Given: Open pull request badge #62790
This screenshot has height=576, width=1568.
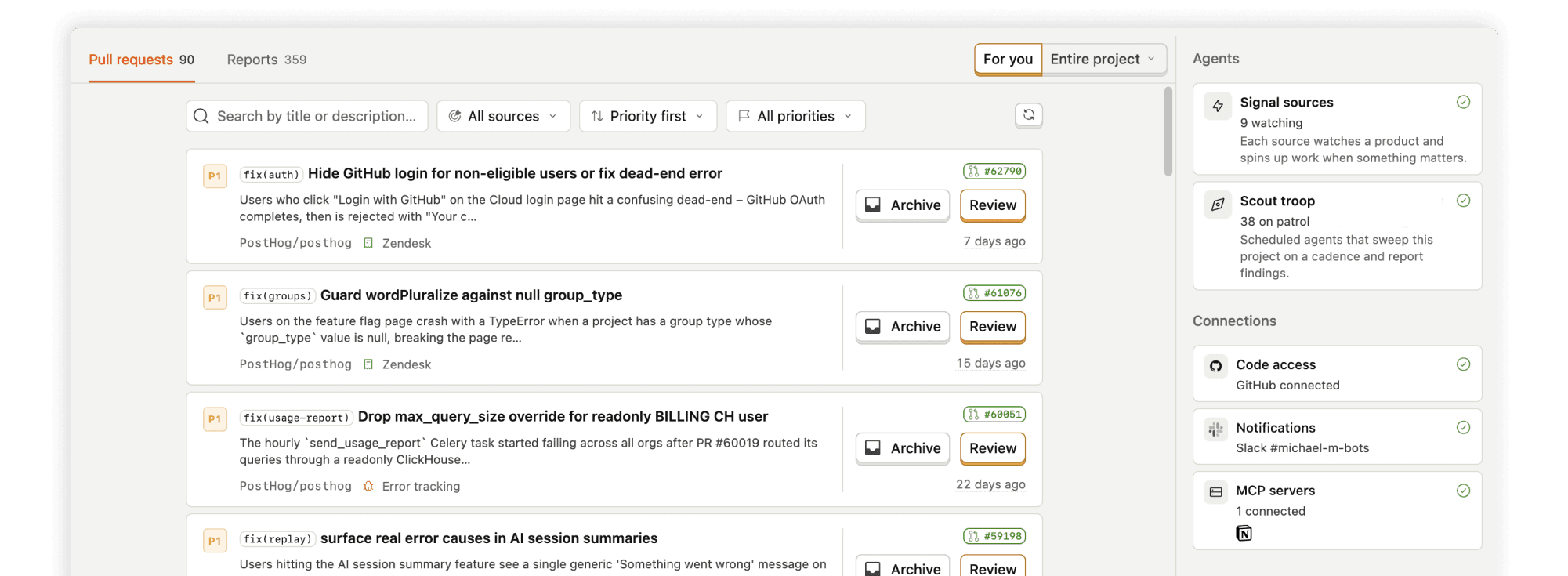Looking at the screenshot, I should (x=994, y=171).
